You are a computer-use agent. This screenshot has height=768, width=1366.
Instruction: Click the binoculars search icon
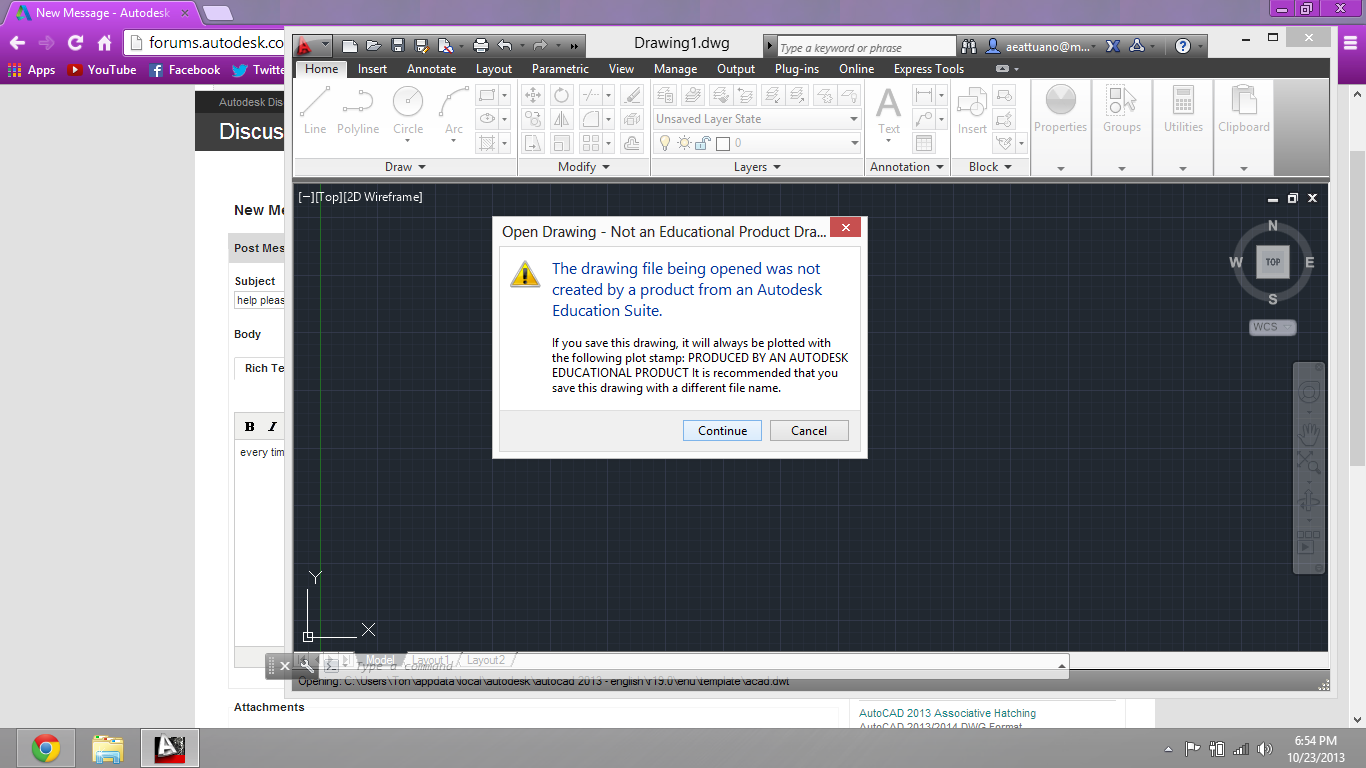969,46
